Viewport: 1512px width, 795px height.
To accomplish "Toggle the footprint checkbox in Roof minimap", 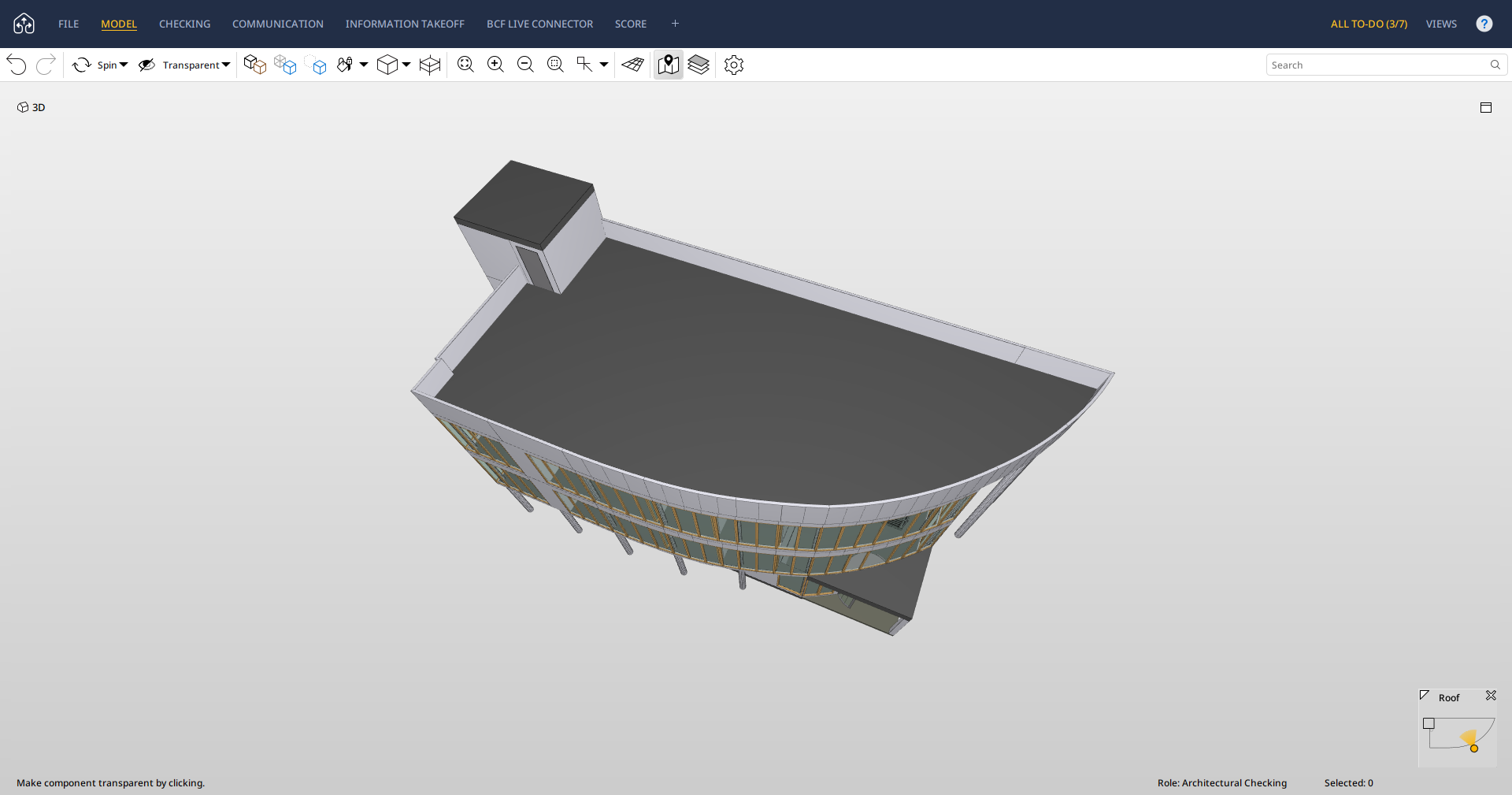I will [x=1429, y=723].
